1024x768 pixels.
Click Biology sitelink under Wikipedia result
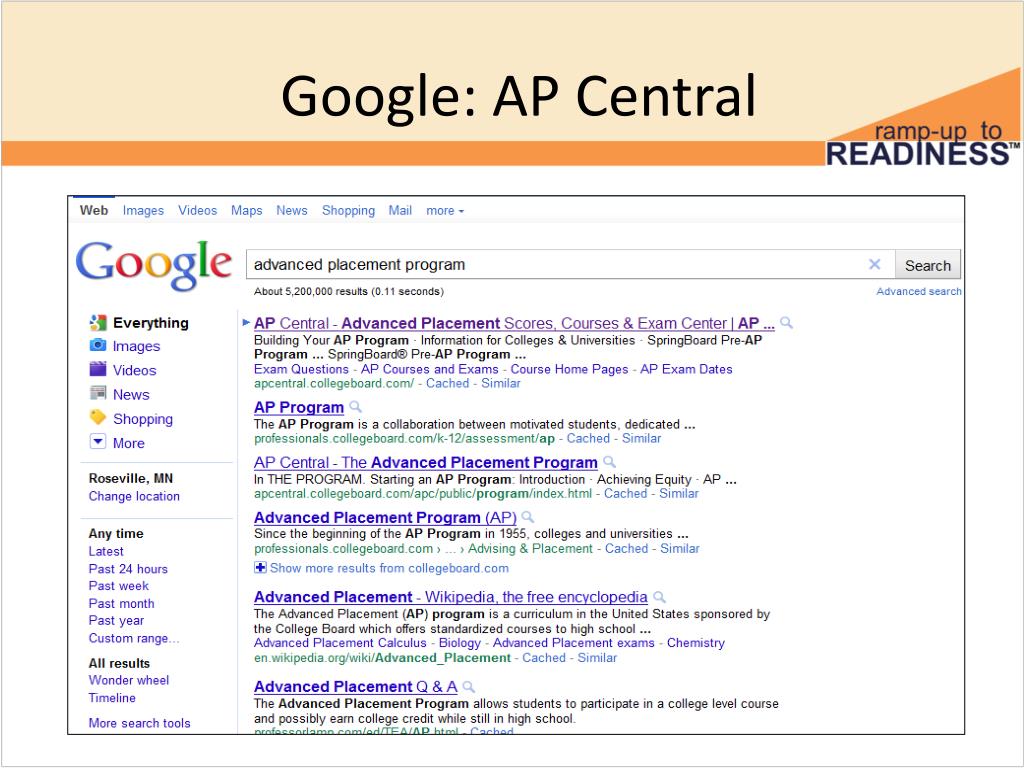click(459, 643)
